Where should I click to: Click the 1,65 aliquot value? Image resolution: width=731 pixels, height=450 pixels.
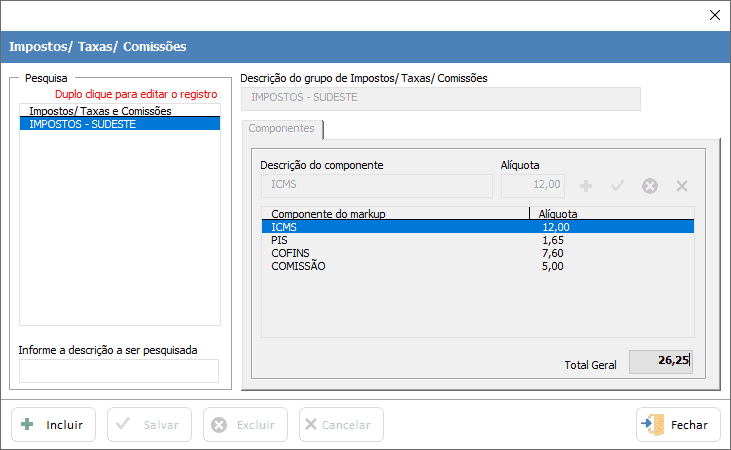[553, 240]
